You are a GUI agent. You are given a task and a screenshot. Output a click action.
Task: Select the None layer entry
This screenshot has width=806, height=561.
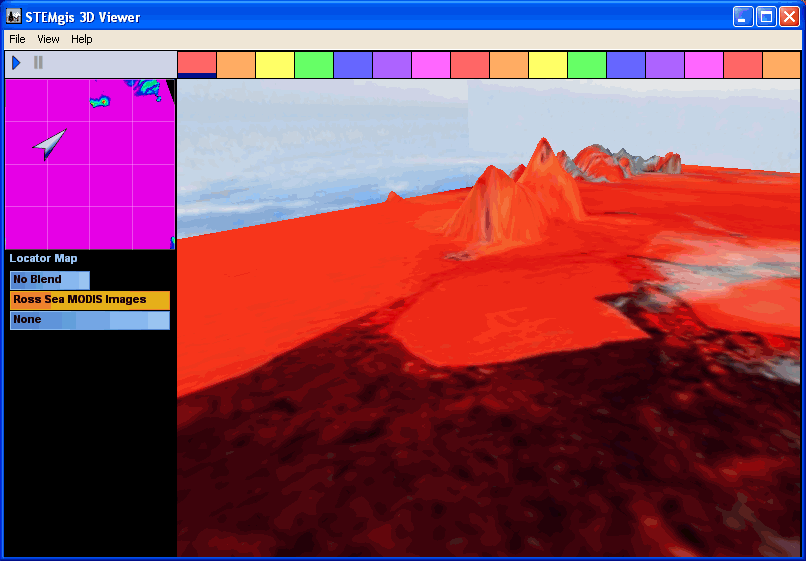[89, 320]
